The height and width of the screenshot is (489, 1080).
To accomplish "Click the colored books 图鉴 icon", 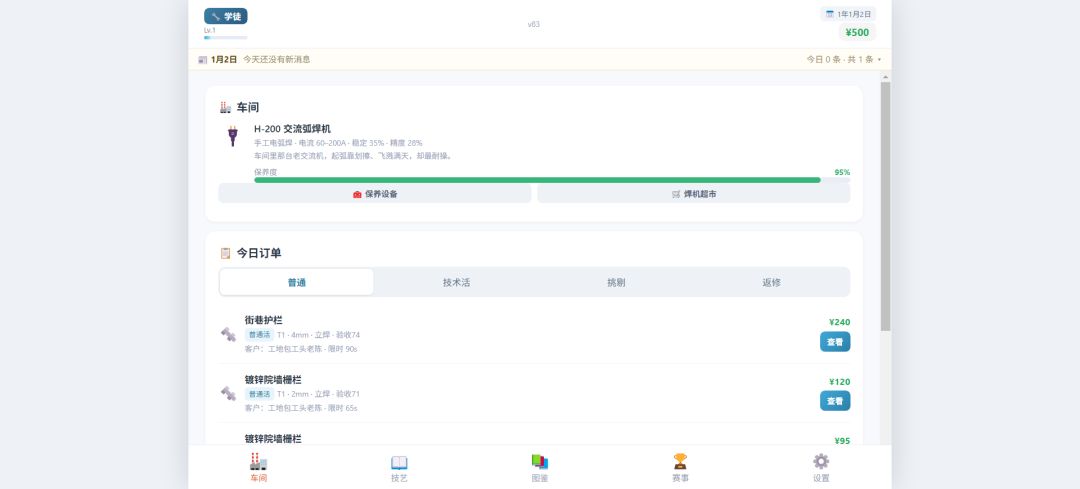I will [x=539, y=461].
